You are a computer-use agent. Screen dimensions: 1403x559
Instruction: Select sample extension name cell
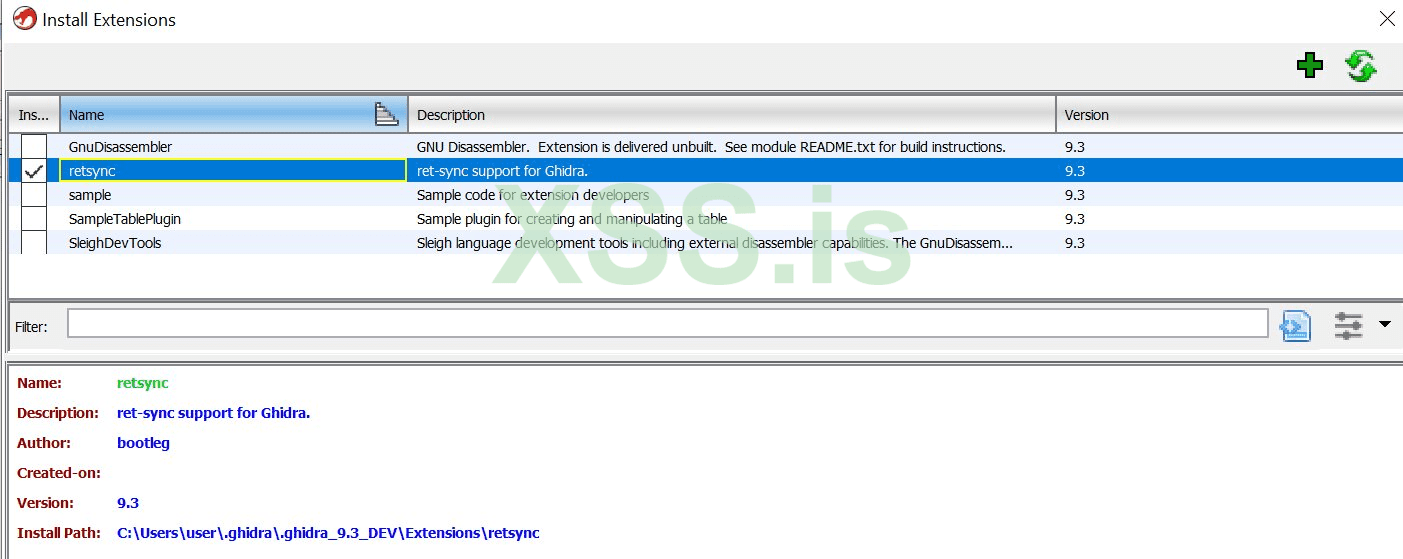[x=234, y=195]
